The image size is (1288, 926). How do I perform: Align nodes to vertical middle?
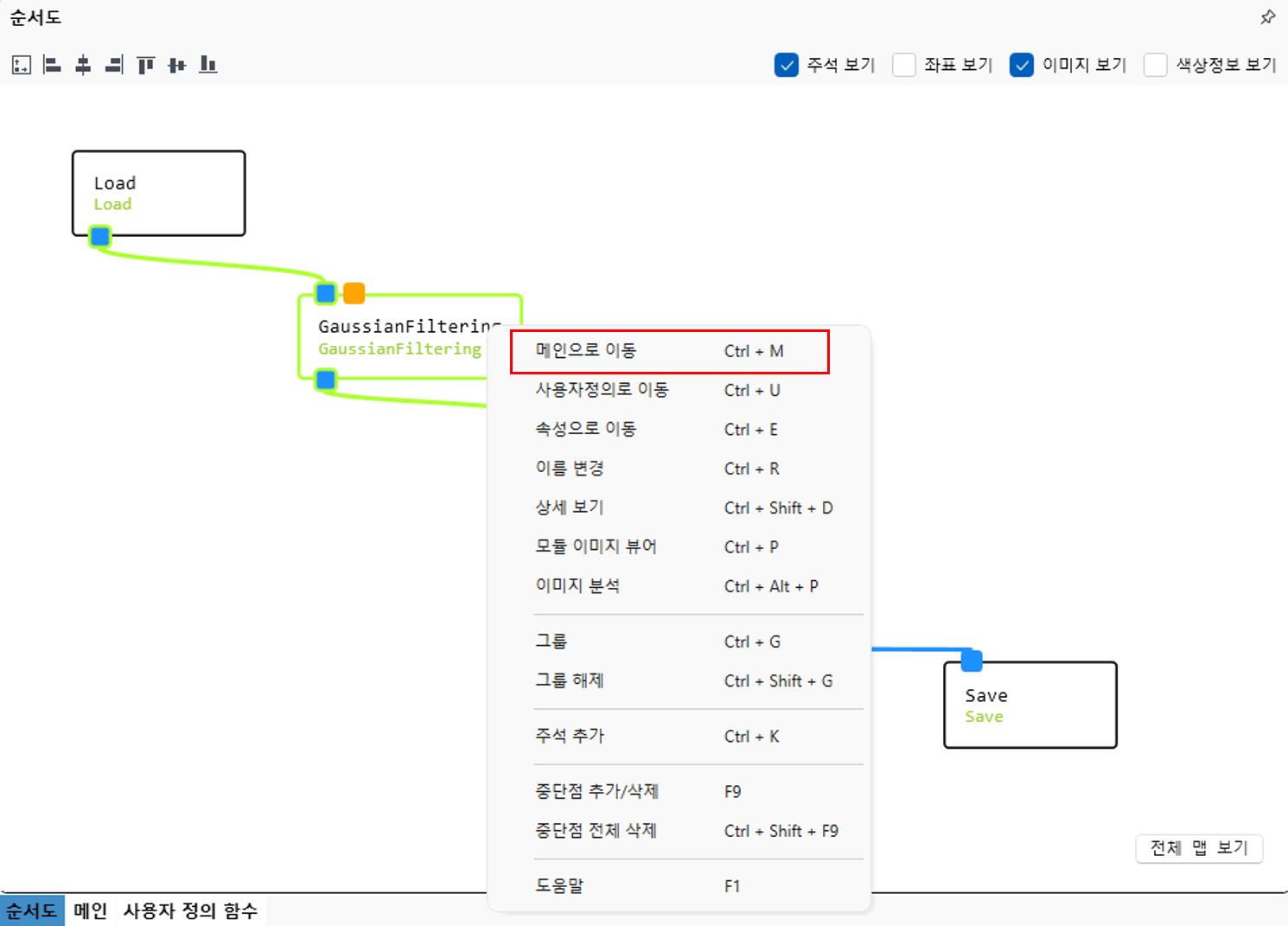176,65
